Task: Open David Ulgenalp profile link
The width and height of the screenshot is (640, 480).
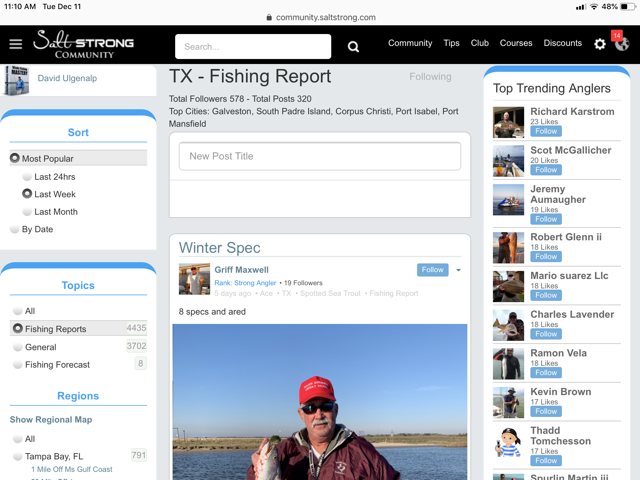Action: (x=67, y=78)
